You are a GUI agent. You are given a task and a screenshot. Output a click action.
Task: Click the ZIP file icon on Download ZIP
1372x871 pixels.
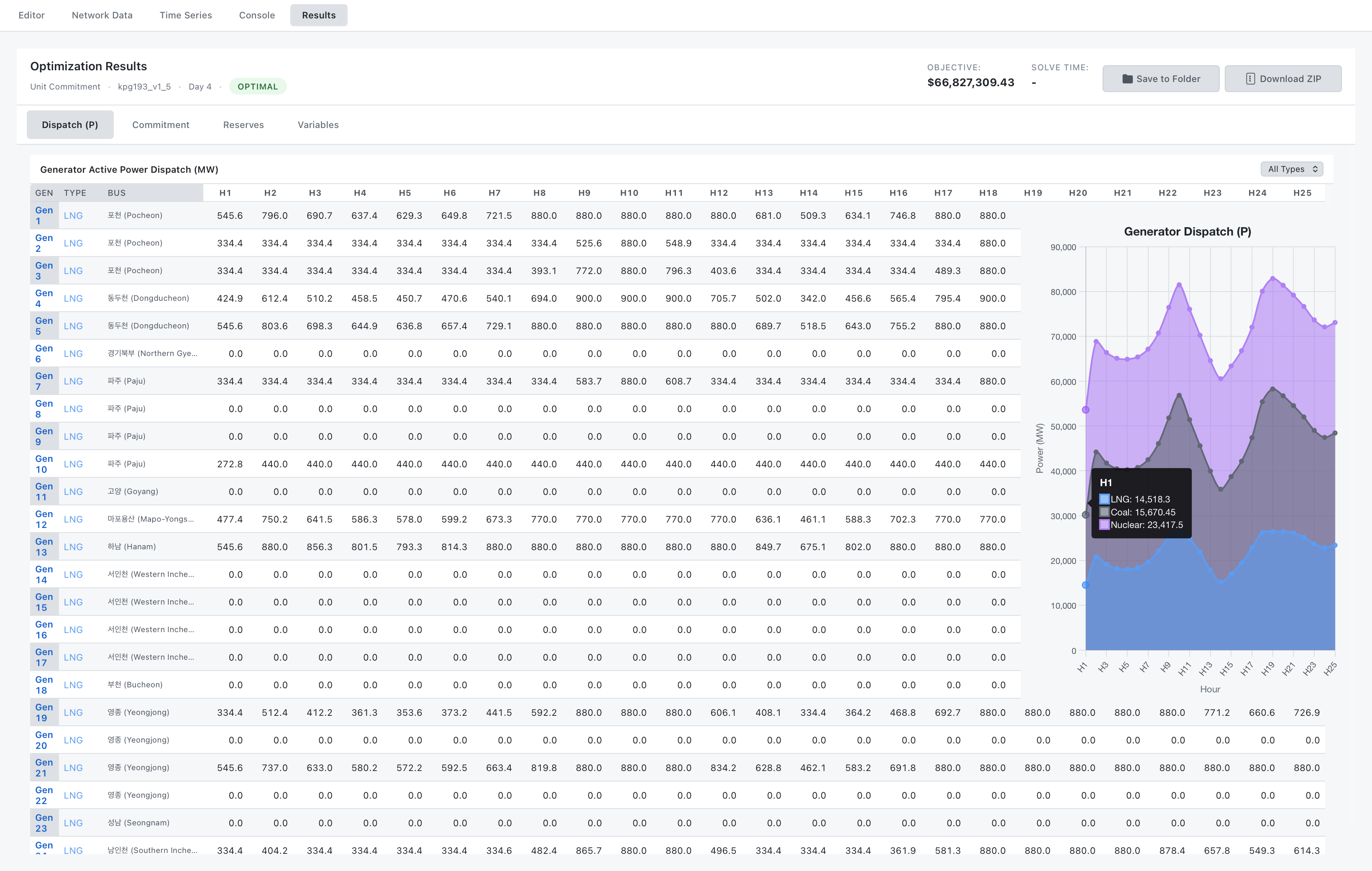1250,79
